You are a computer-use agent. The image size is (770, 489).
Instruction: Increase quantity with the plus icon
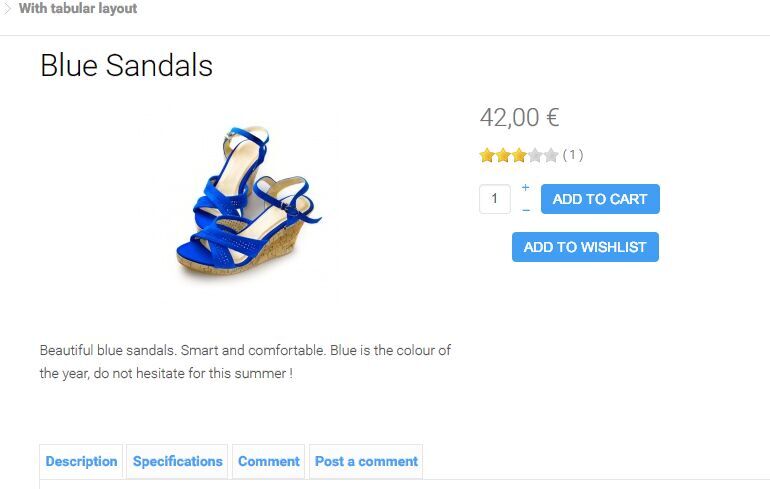[525, 188]
